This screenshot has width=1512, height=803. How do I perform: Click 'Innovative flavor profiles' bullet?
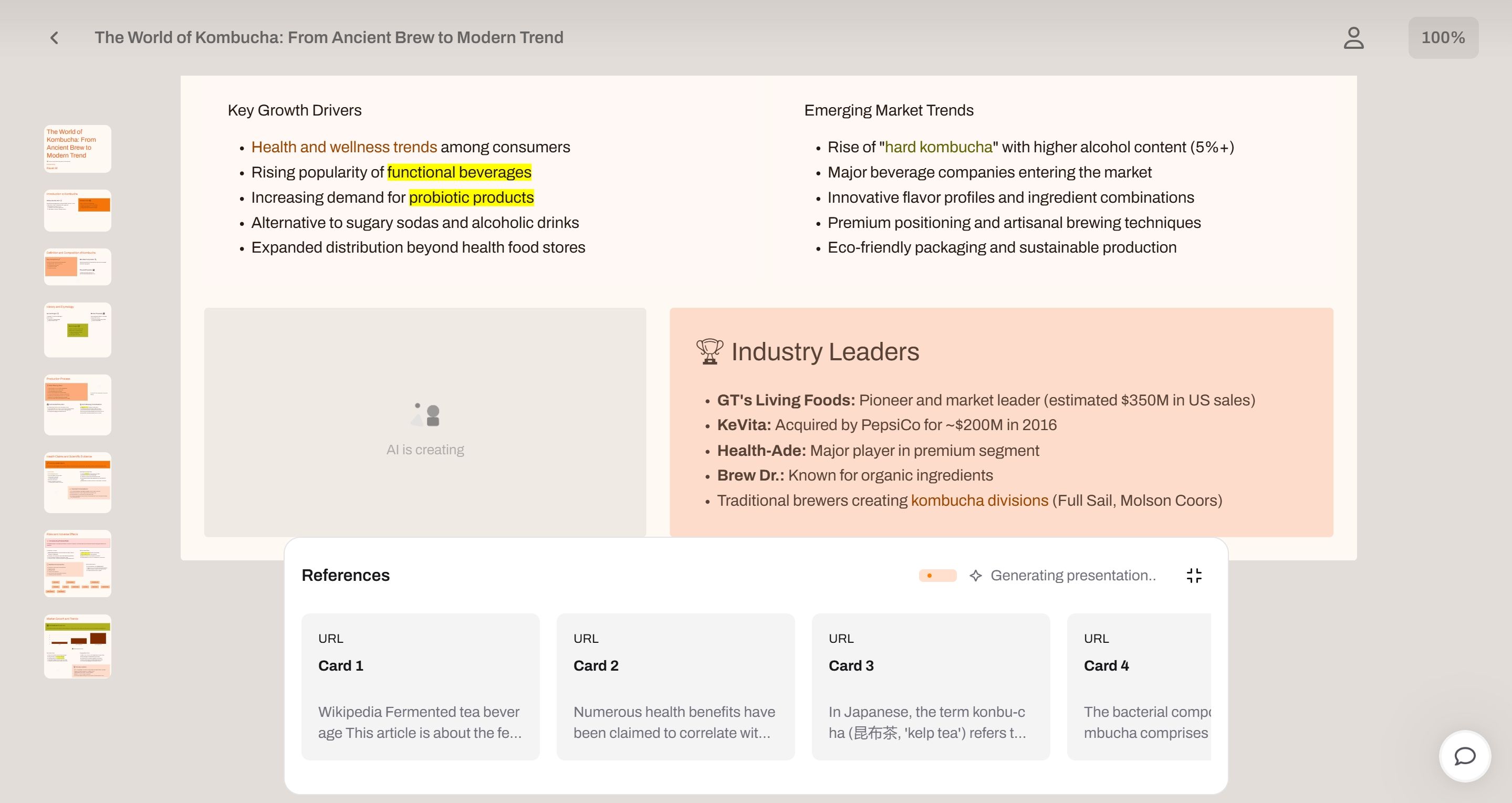[x=1011, y=197]
